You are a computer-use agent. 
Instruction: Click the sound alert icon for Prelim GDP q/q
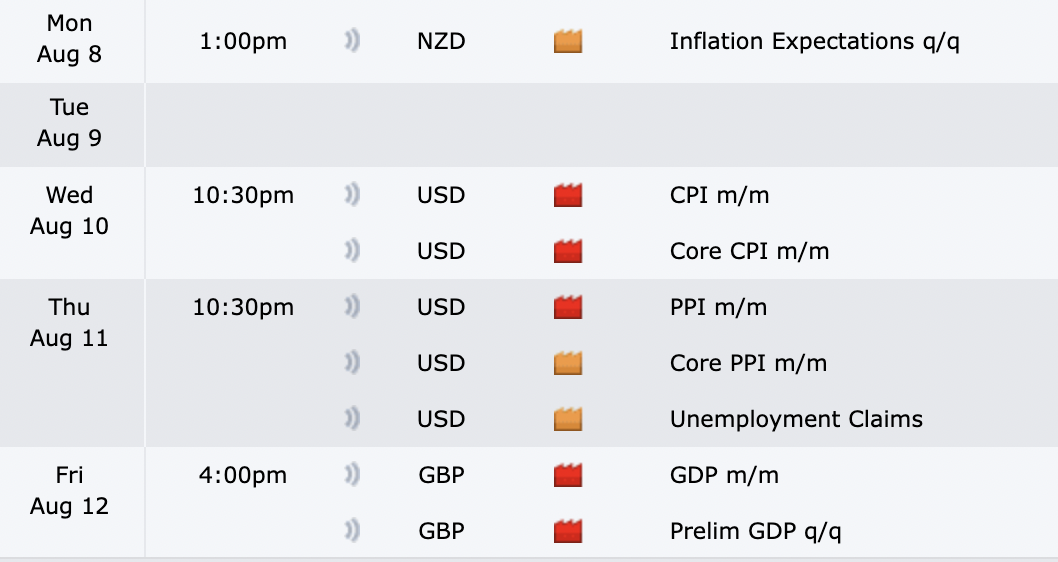pyautogui.click(x=352, y=531)
